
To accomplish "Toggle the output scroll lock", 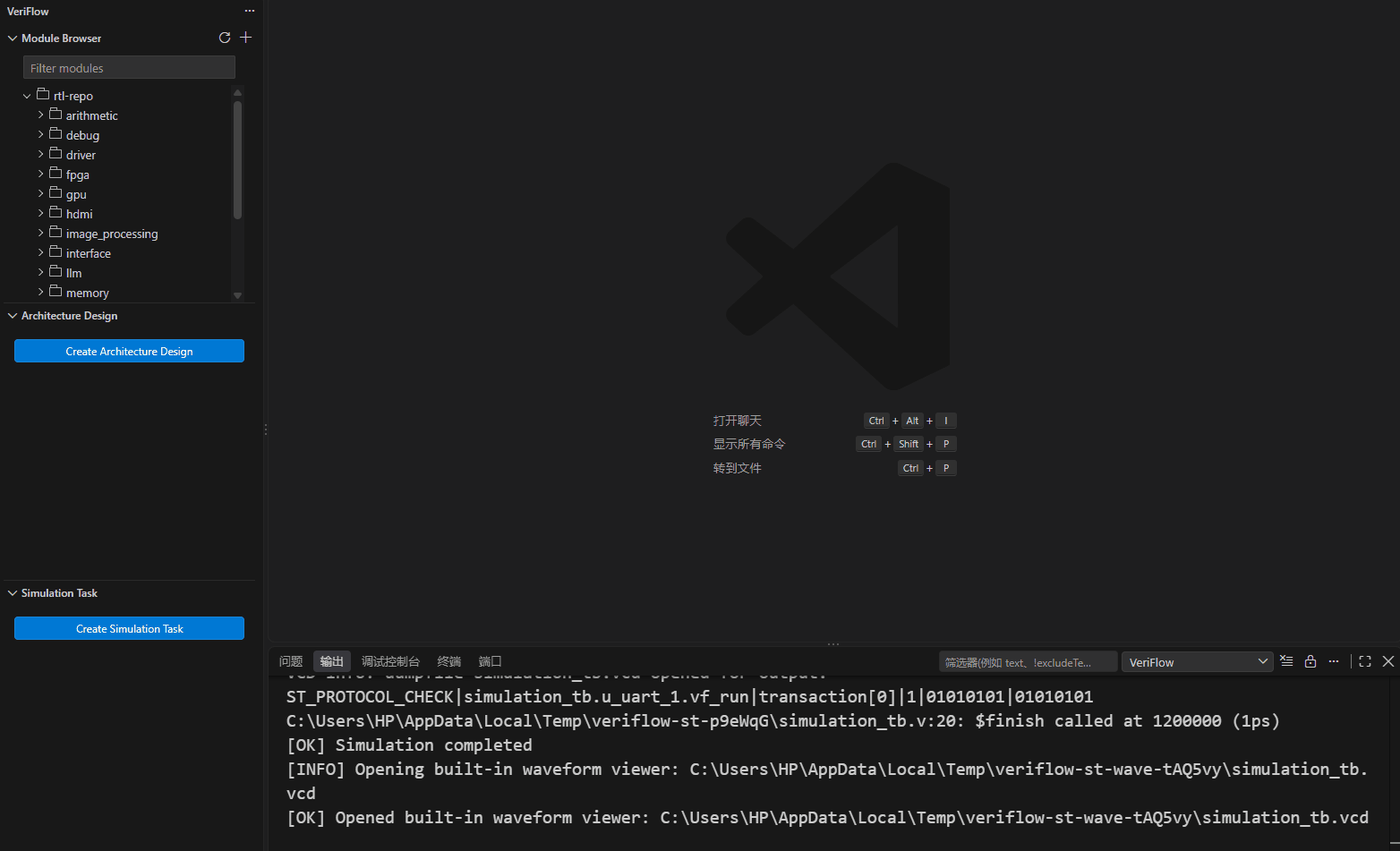I will (x=1310, y=661).
